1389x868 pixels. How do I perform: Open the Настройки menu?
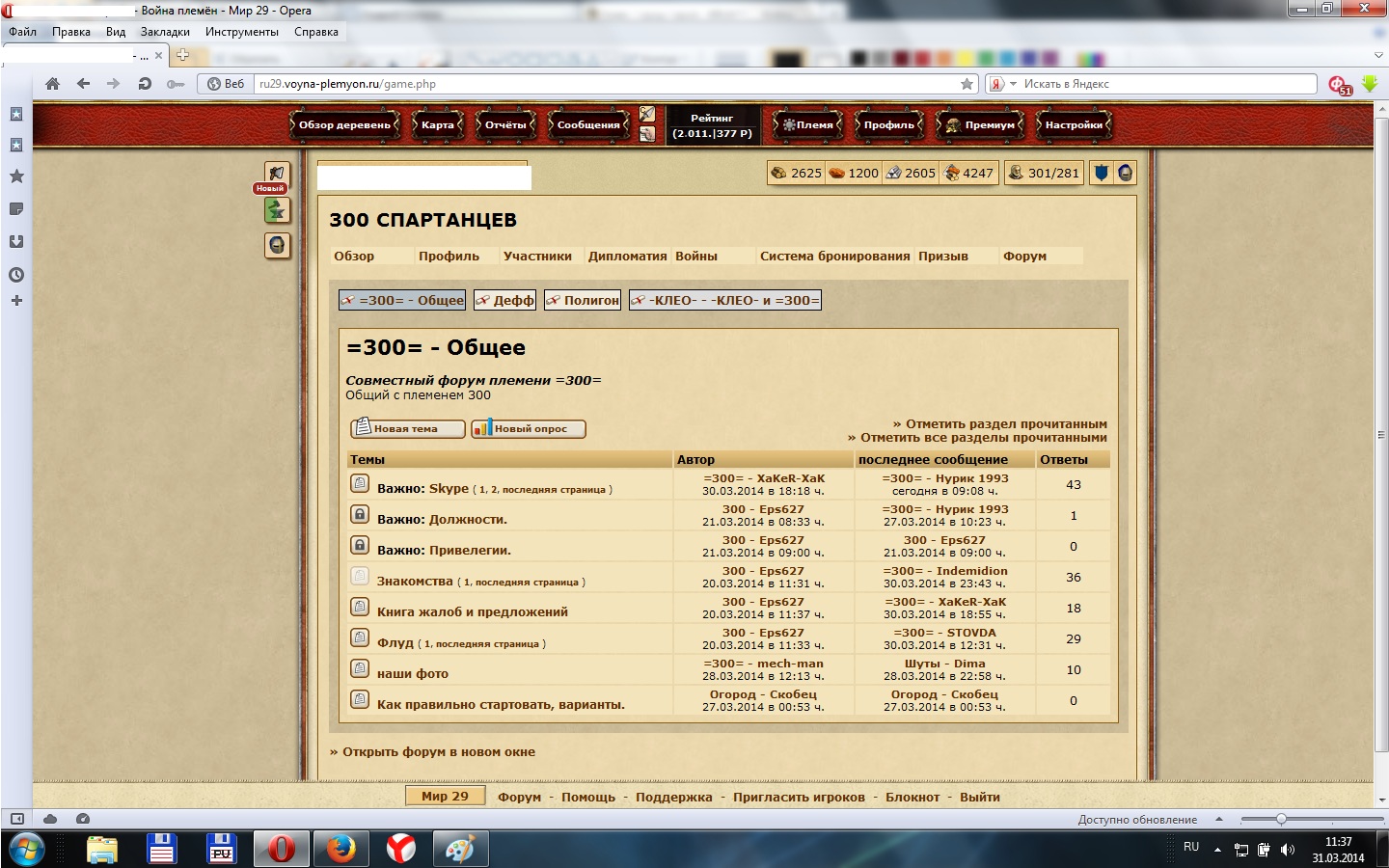1074,124
